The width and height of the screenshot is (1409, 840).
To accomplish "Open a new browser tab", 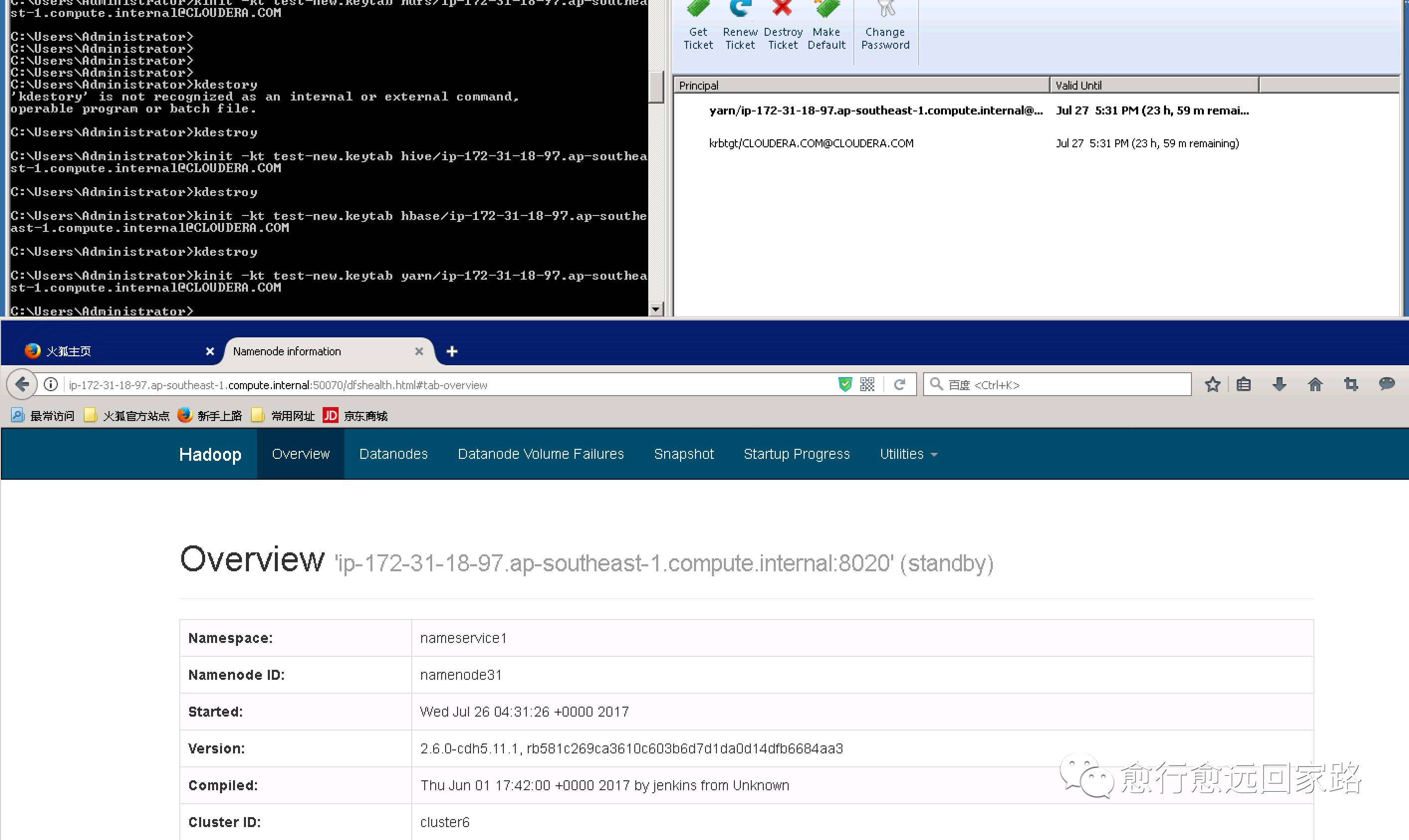I will point(452,351).
